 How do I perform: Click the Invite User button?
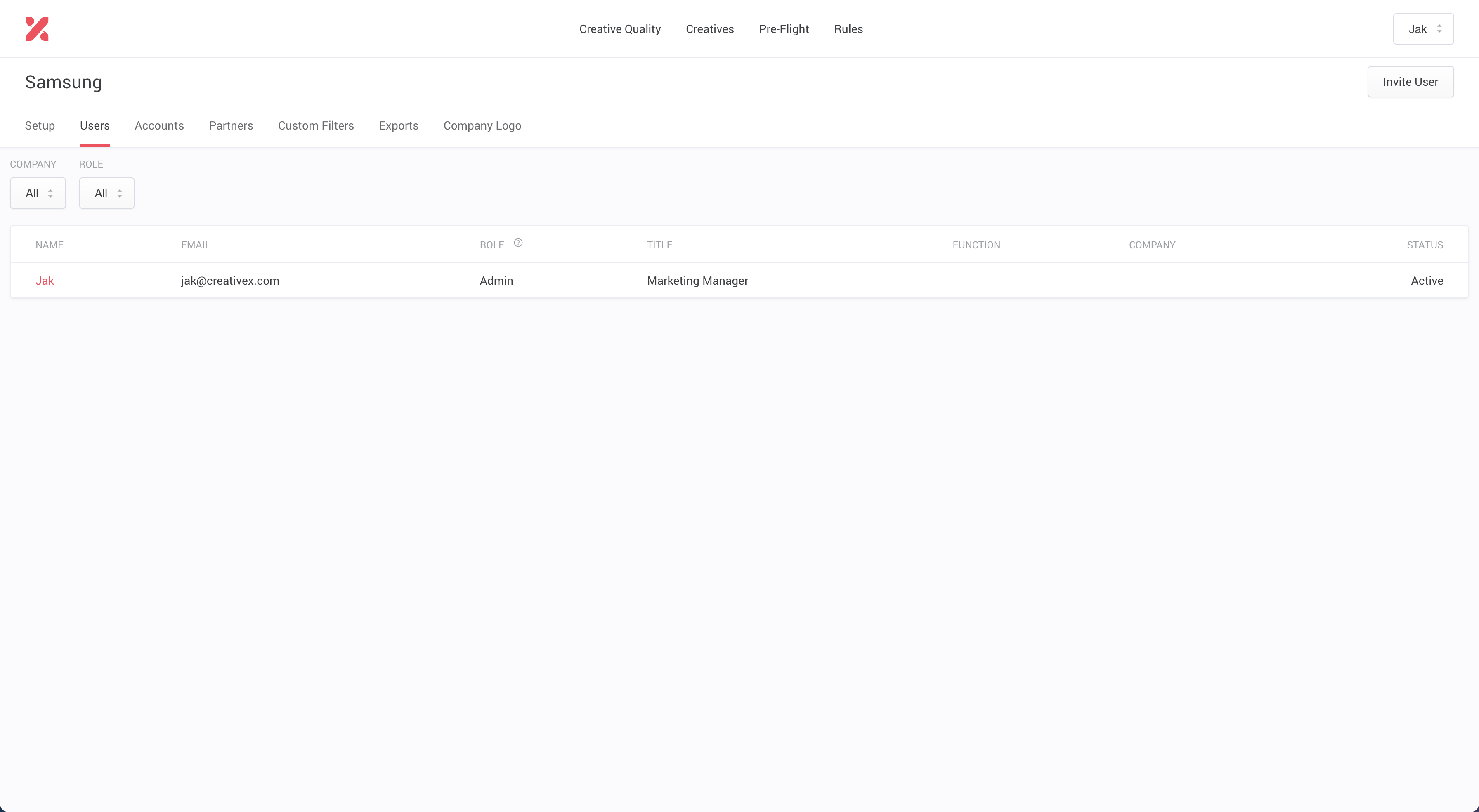tap(1410, 82)
